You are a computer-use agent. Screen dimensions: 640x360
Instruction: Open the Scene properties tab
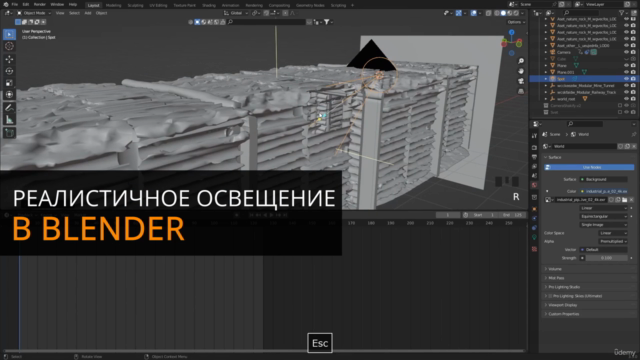point(534,176)
